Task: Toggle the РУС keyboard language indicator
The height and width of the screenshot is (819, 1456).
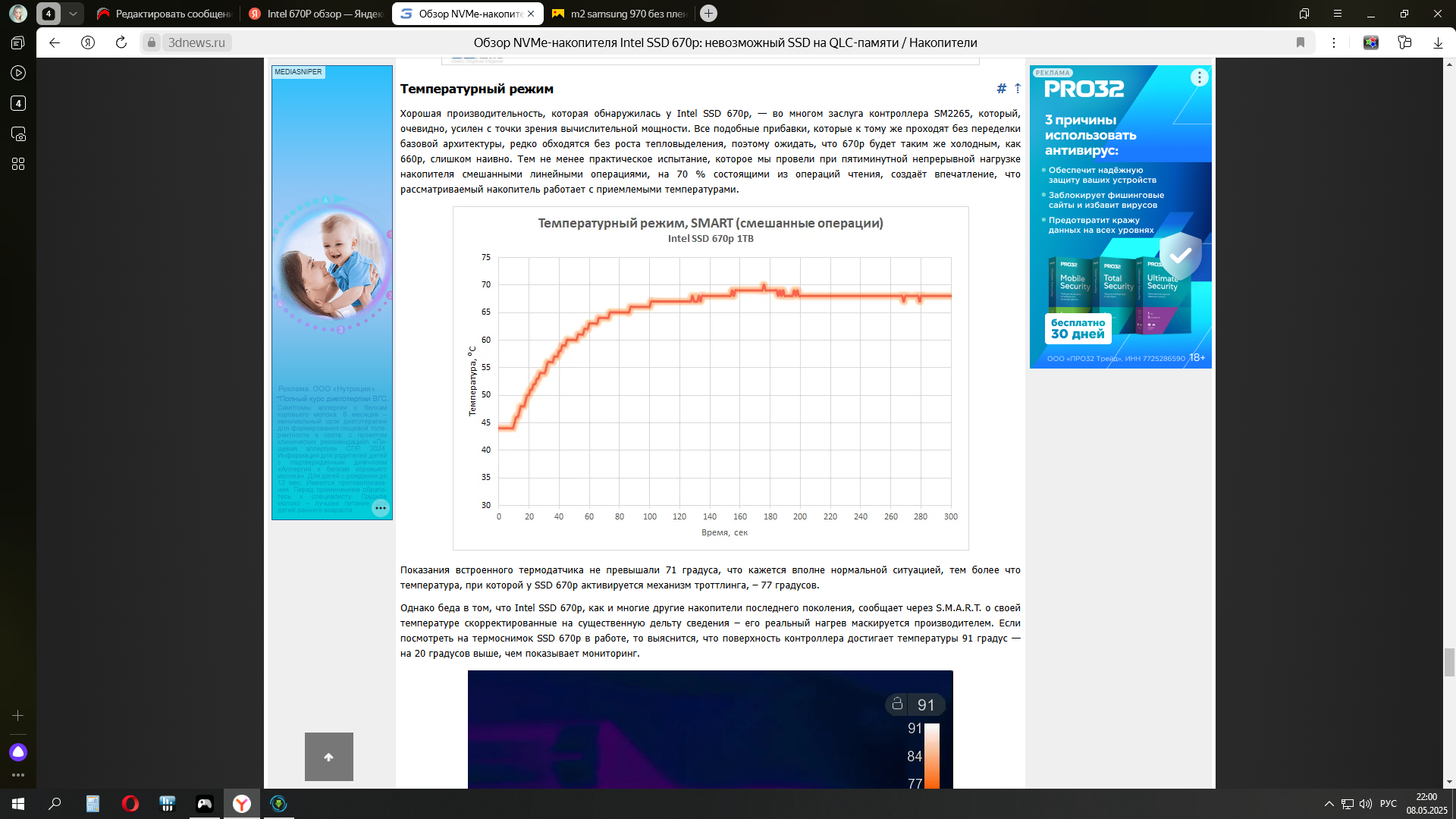Action: click(1388, 804)
